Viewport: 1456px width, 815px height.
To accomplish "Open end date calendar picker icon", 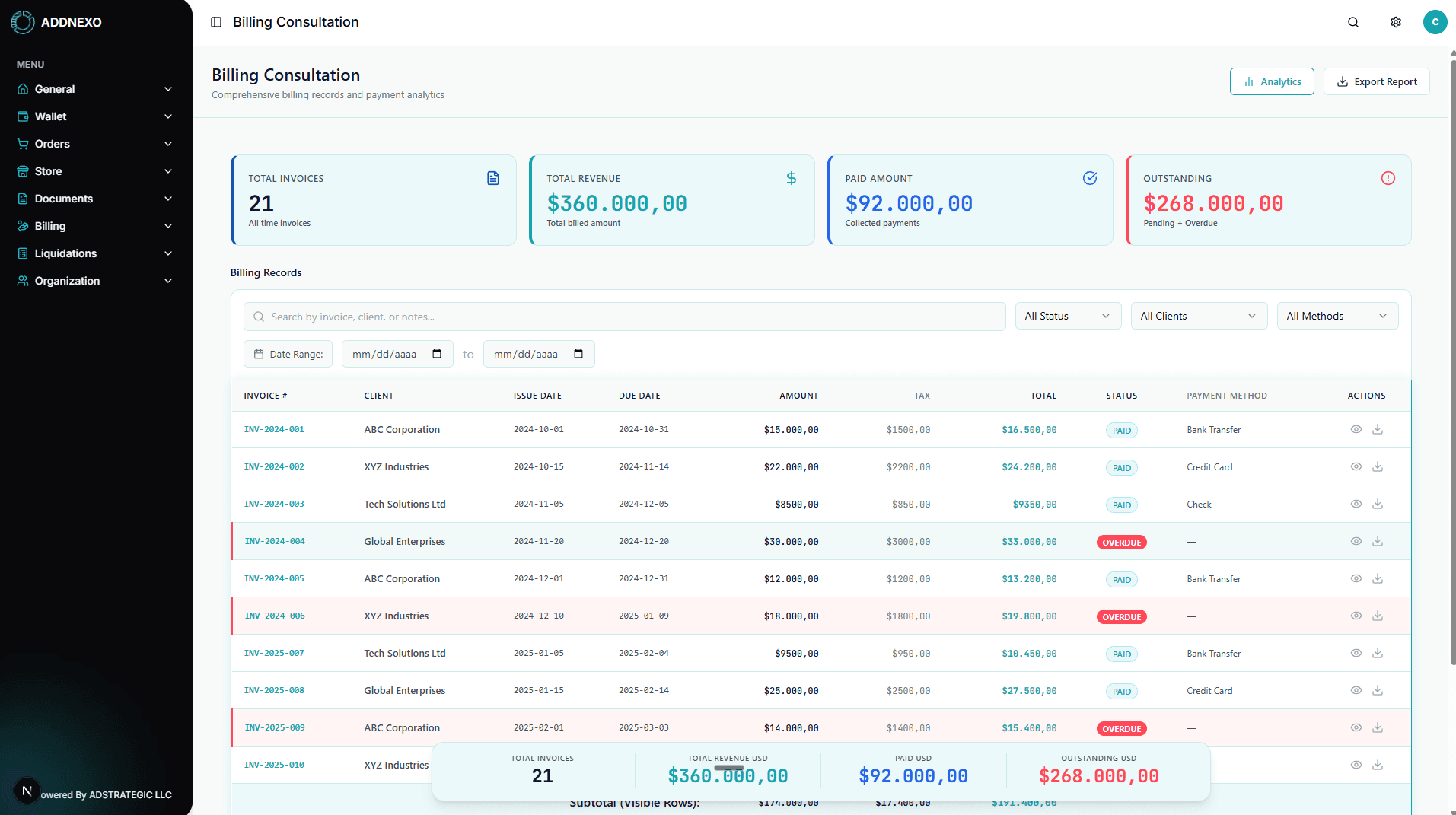I will click(x=578, y=354).
